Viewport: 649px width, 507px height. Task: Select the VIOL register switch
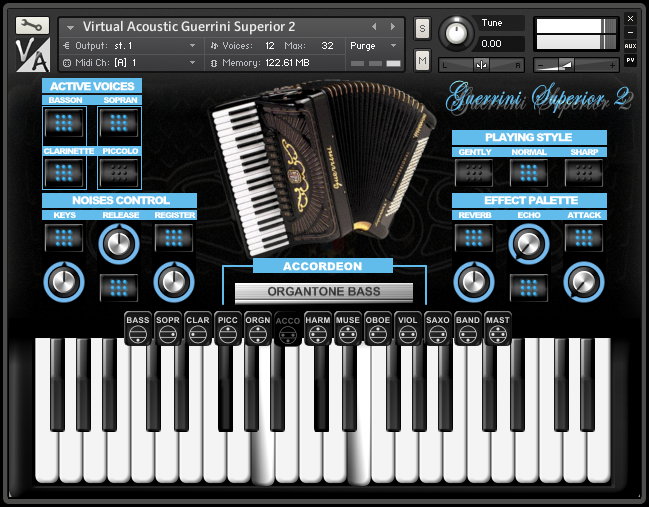click(x=408, y=329)
